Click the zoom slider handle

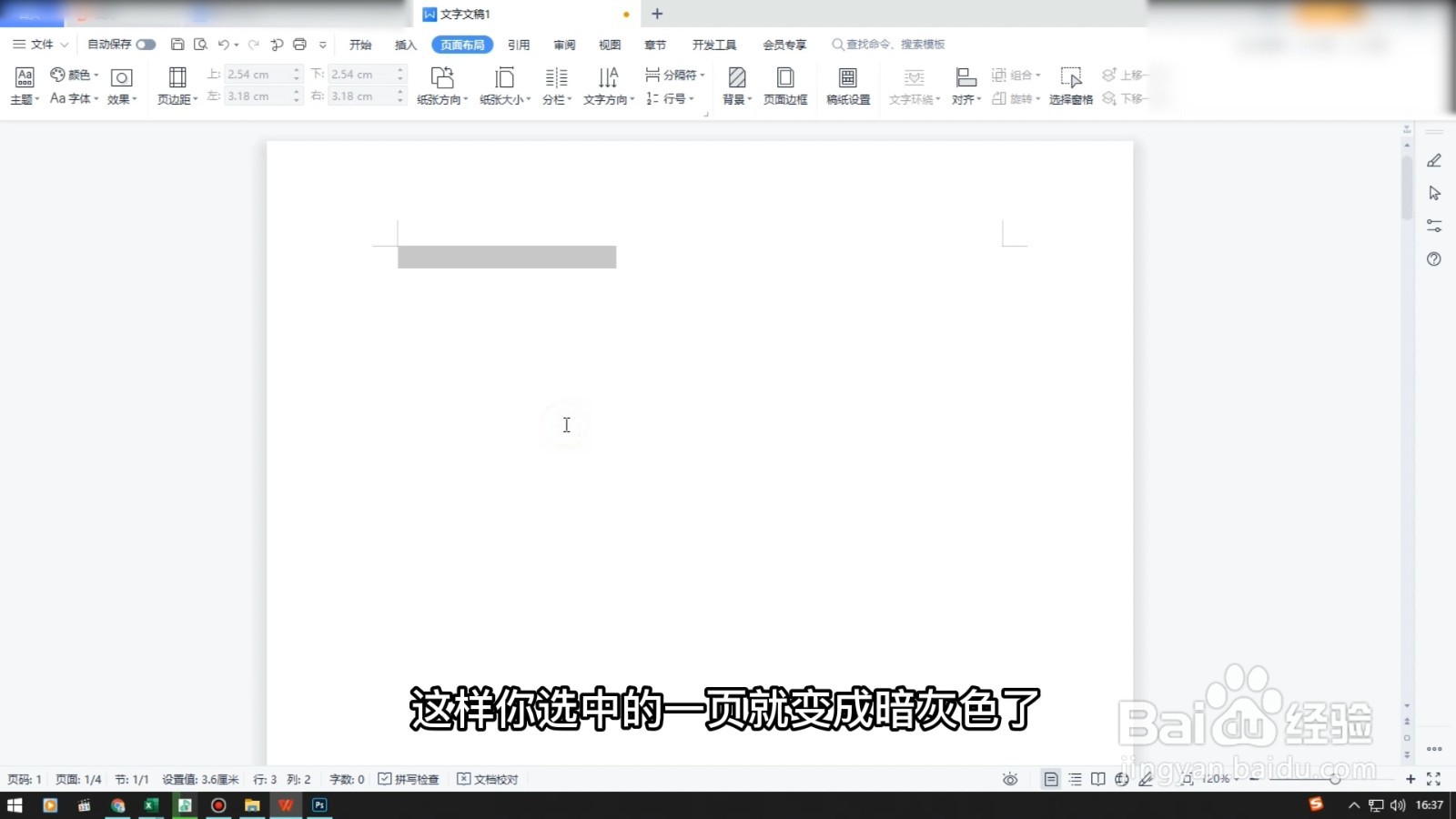coord(1335,779)
